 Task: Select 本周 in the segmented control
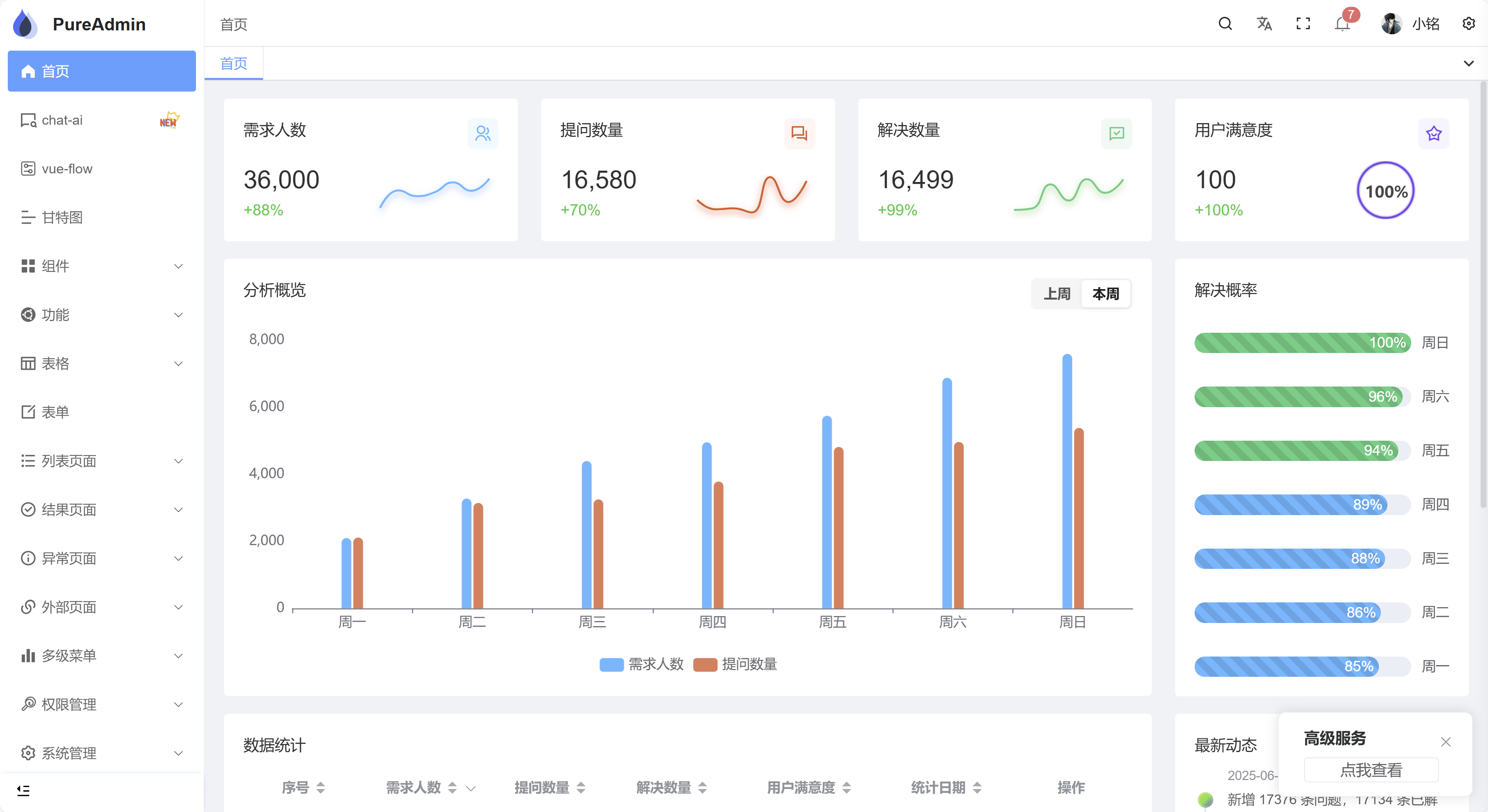tap(1106, 294)
